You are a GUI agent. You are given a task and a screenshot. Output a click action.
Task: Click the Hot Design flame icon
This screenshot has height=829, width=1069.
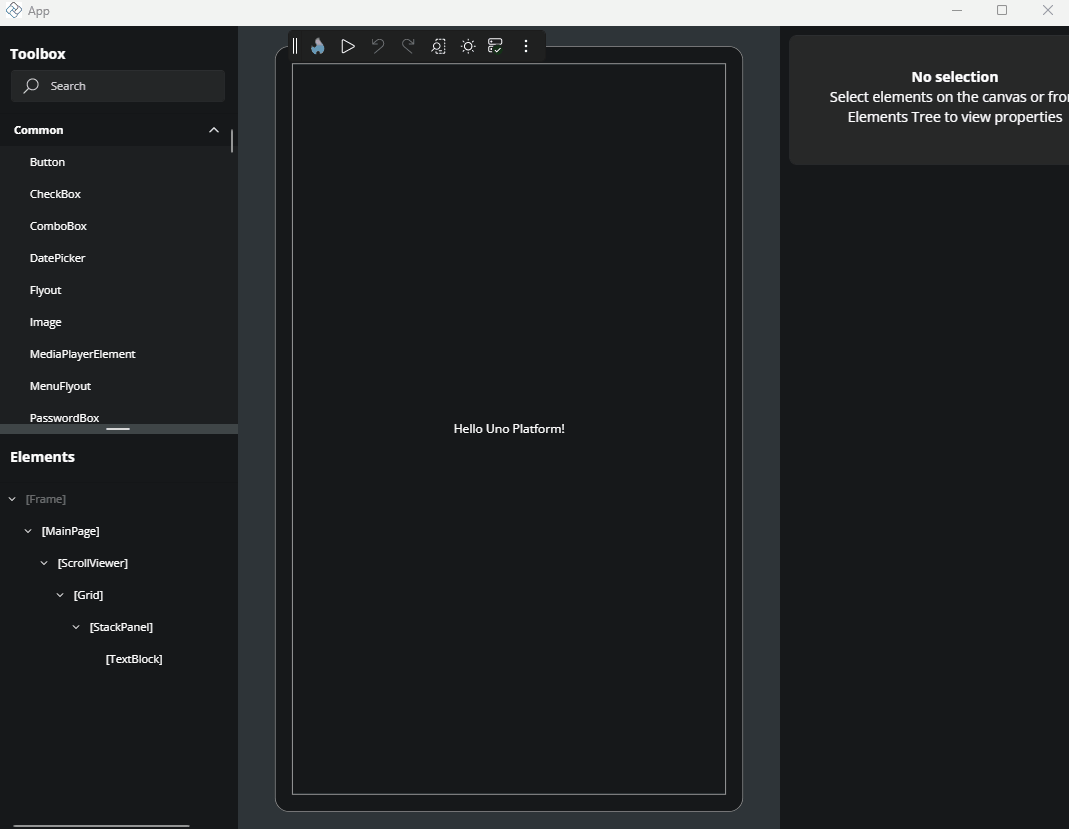317,45
